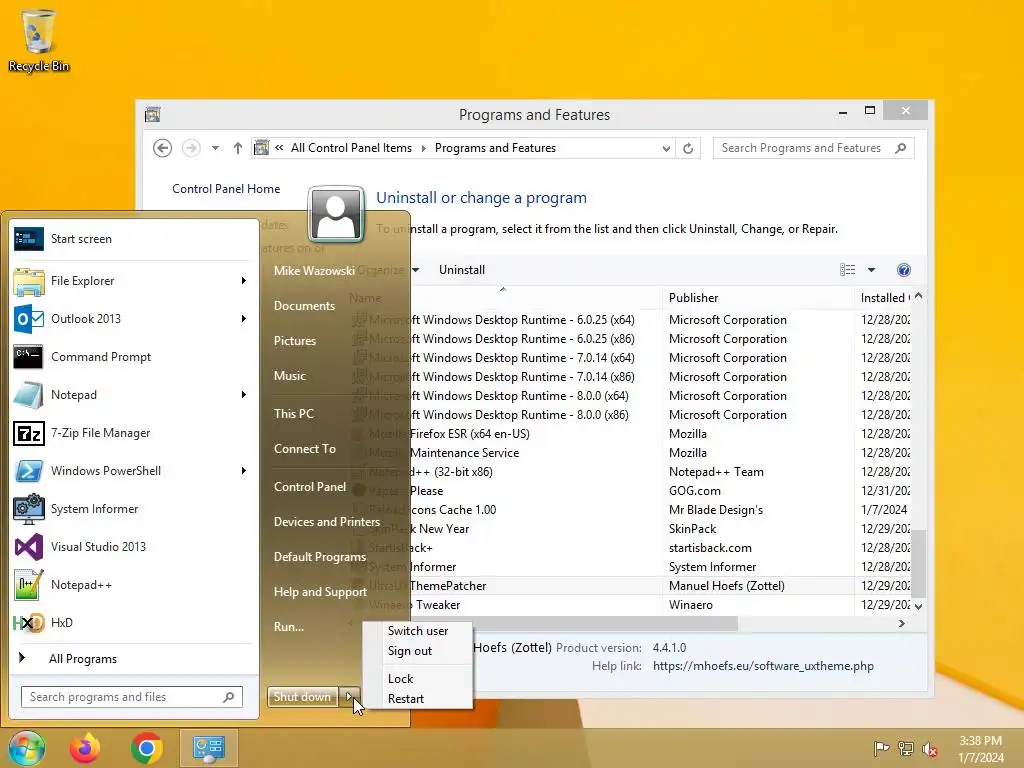Screen dimensions: 1024x768
Task: Click Mike Wazowski user name
Action: (x=314, y=270)
